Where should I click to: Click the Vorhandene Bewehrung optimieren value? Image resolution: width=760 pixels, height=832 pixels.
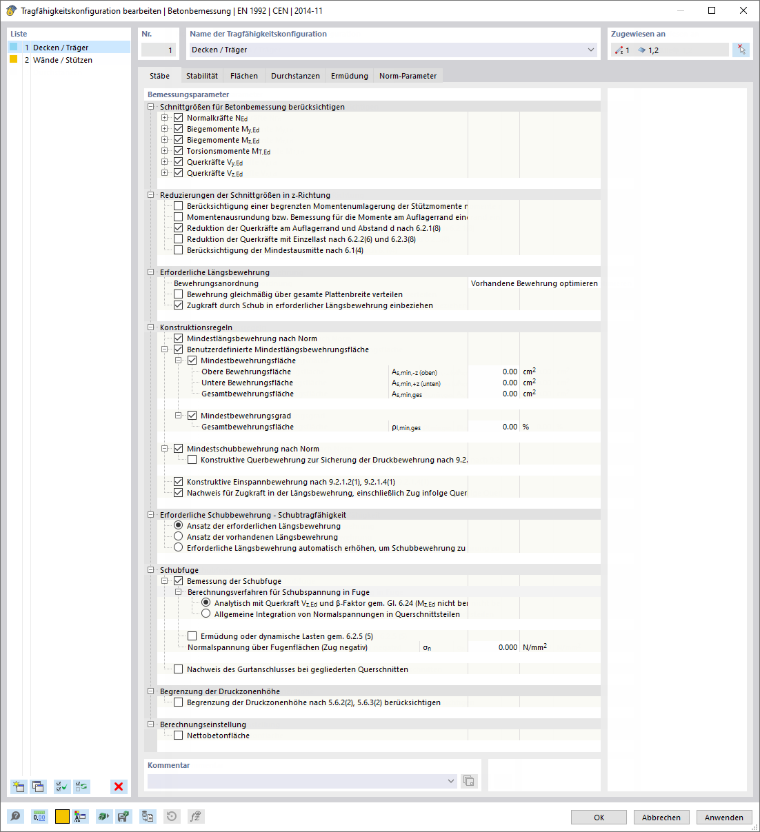coord(534,283)
